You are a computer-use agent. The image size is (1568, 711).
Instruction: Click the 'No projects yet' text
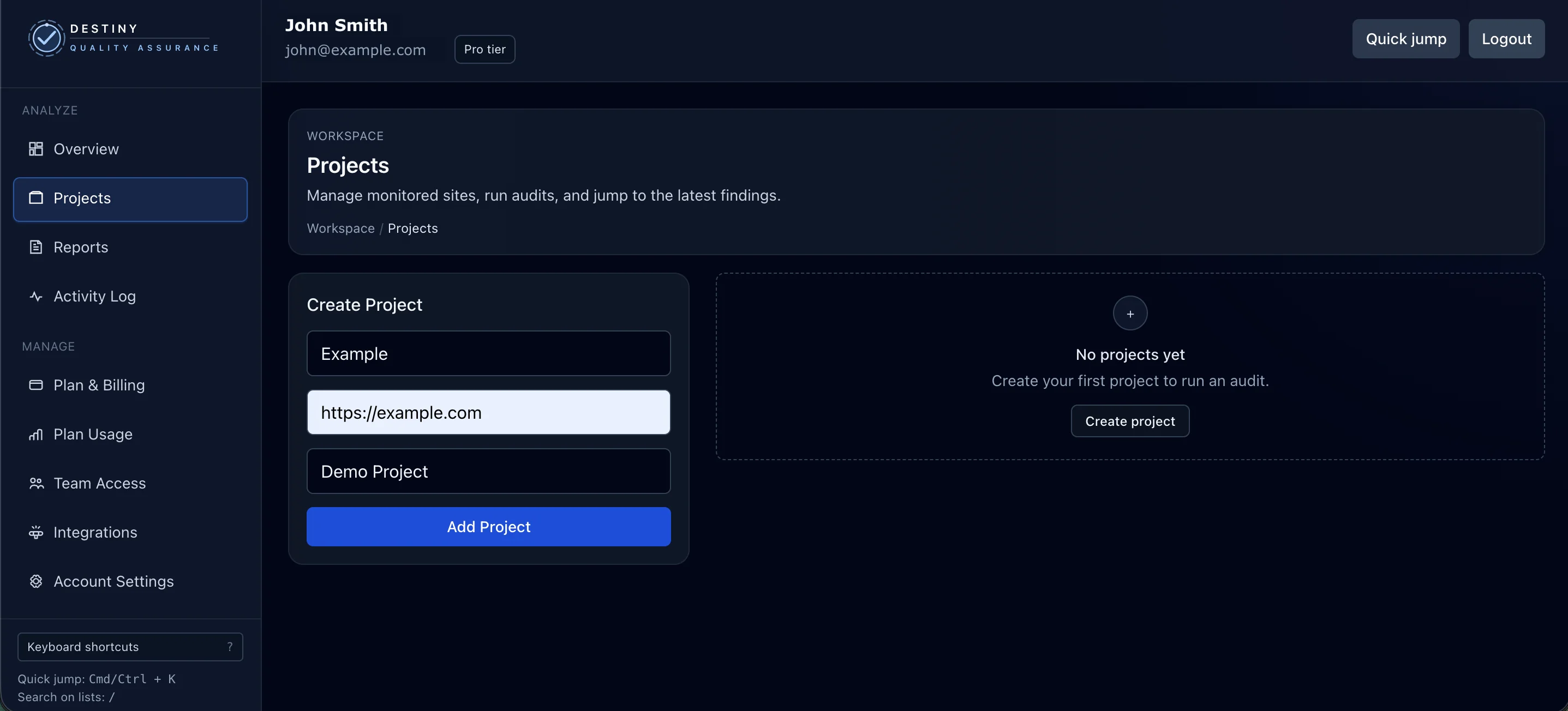(x=1130, y=354)
